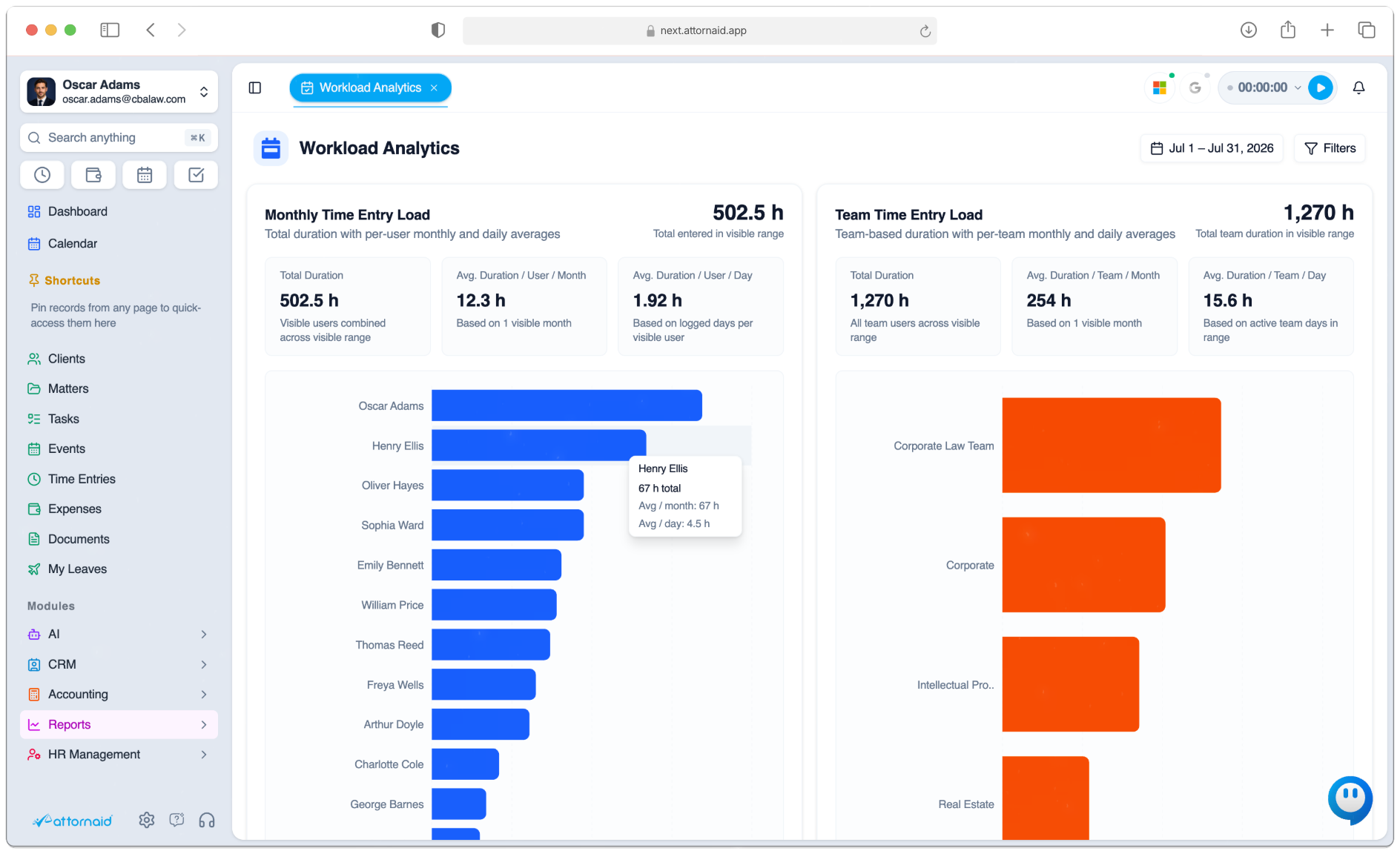Toggle Safari sidebar button
The height and width of the screenshot is (854, 1400).
click(110, 30)
